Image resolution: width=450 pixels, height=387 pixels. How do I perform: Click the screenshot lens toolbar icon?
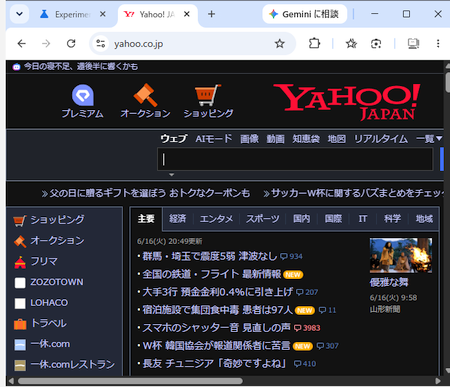(376, 44)
